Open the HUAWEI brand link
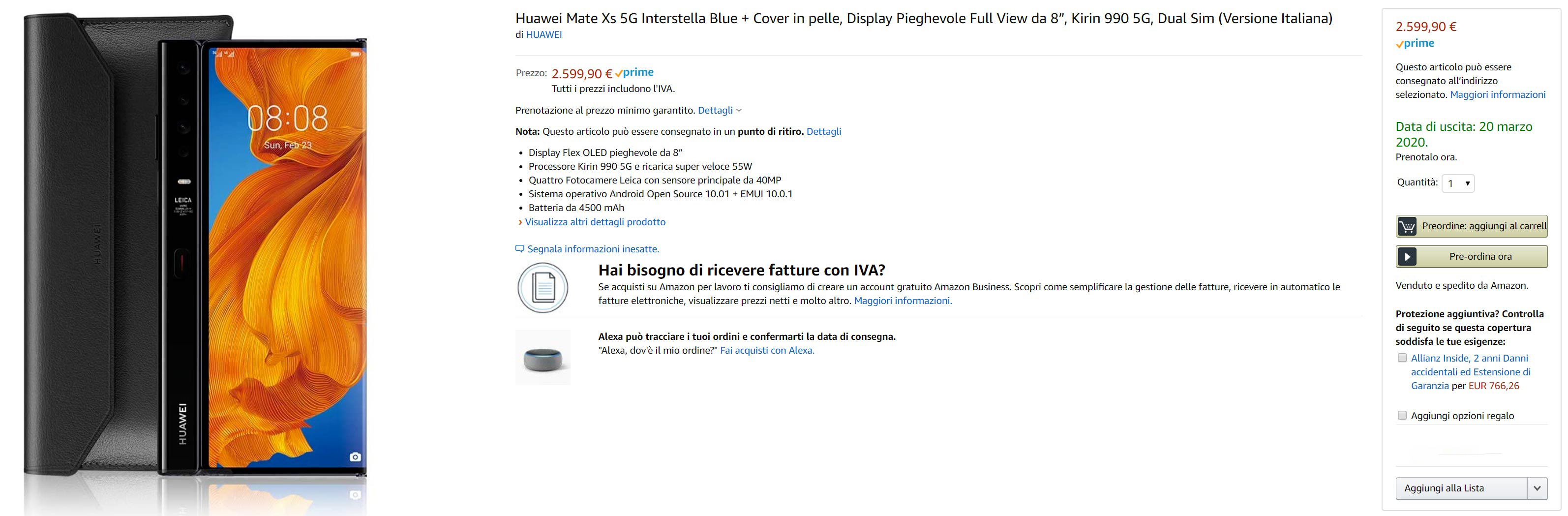Viewport: 1568px width, 516px height. coord(543,35)
